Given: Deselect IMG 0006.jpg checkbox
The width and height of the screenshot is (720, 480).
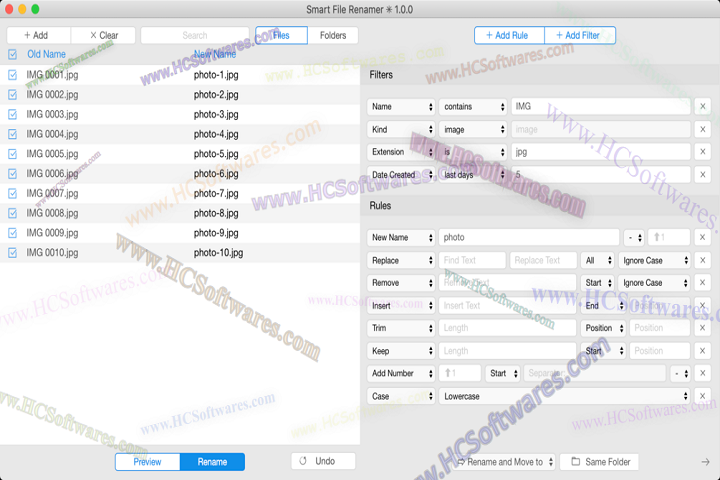Looking at the screenshot, I should (x=12, y=174).
